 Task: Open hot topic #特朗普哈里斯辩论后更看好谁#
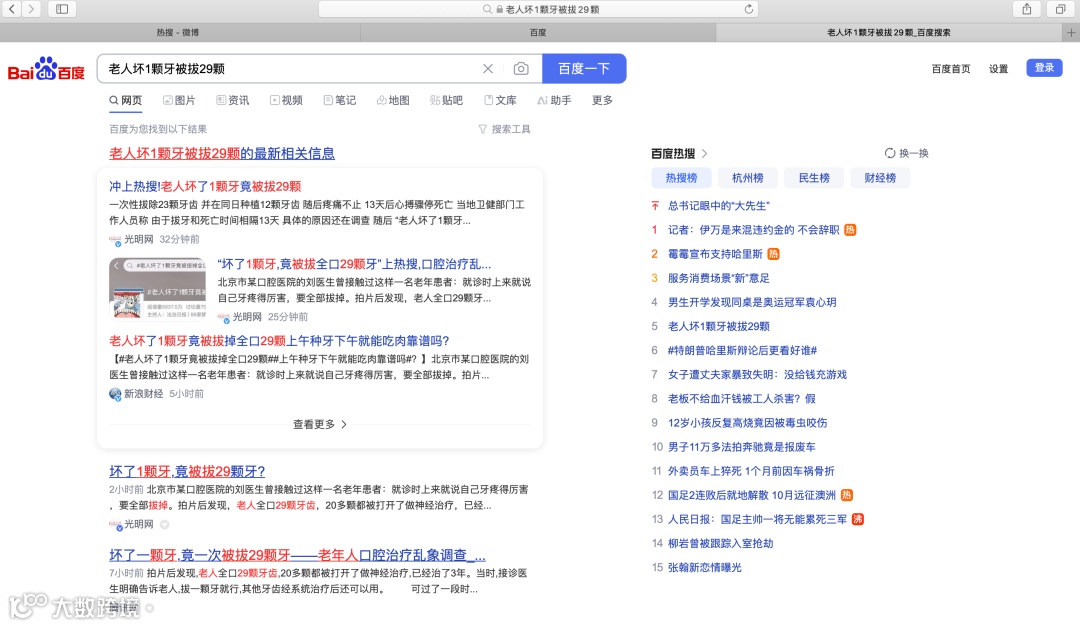point(742,350)
